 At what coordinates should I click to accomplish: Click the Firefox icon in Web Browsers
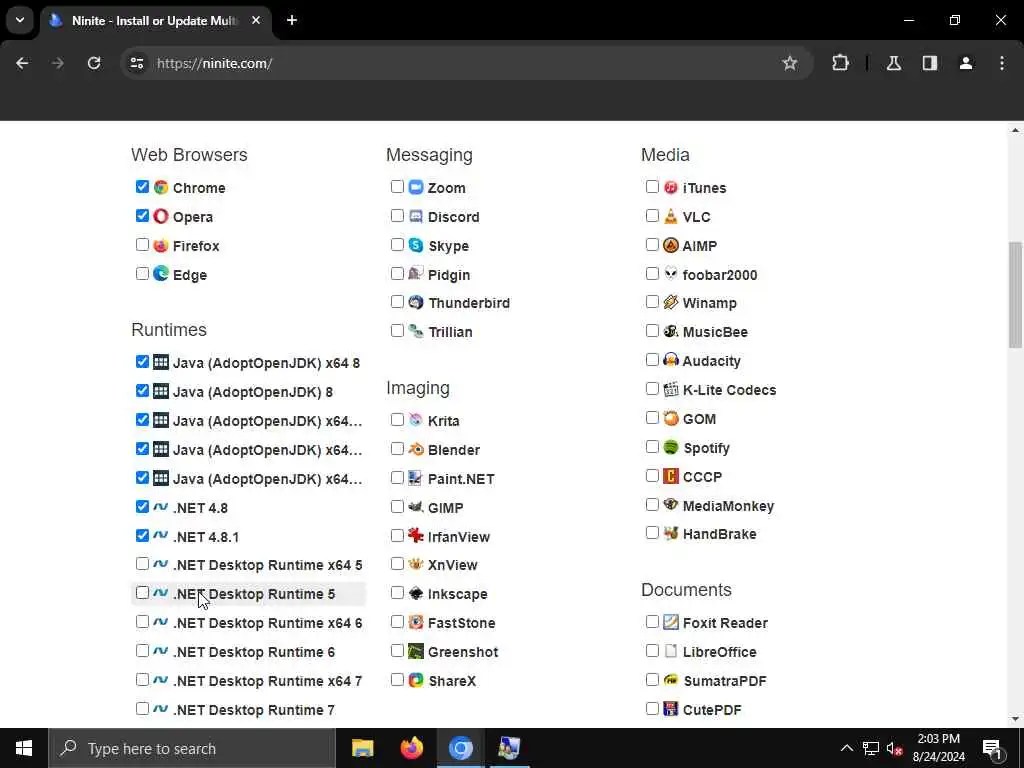pos(161,246)
